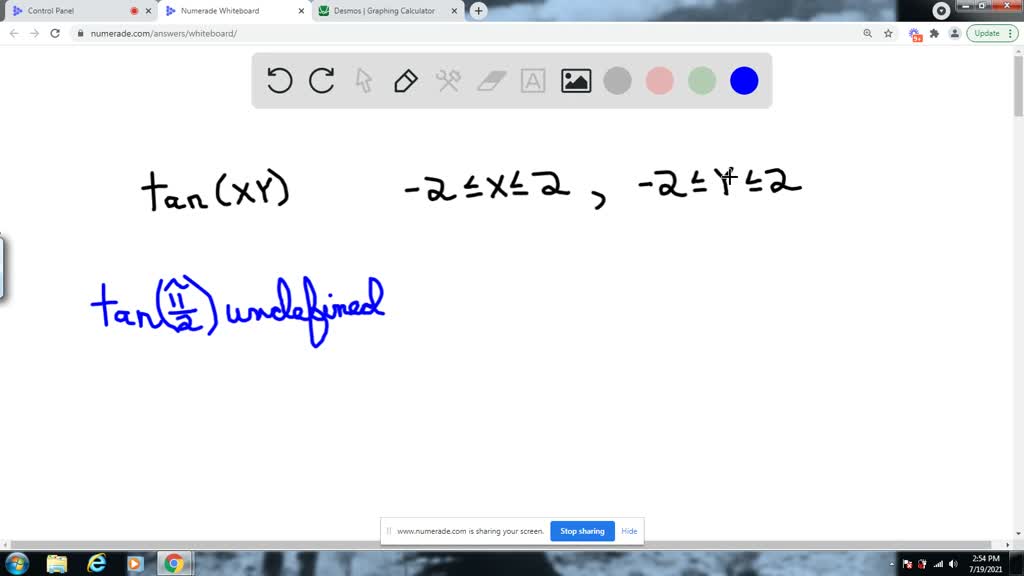Open Chrome extensions puzzle icon

pos(934,33)
